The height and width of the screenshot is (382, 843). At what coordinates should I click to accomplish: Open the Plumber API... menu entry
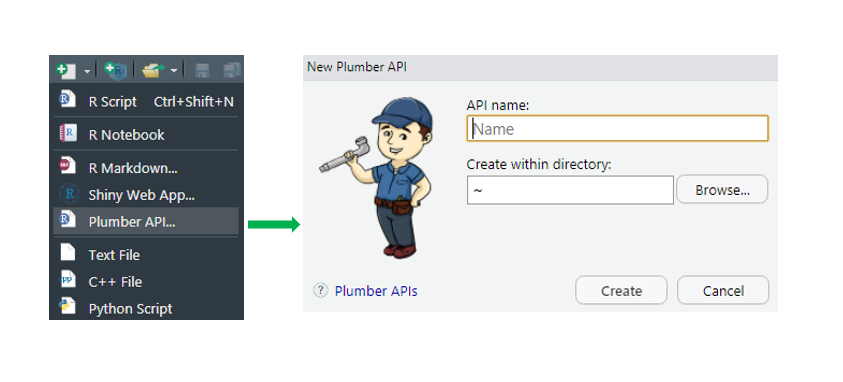tap(146, 221)
